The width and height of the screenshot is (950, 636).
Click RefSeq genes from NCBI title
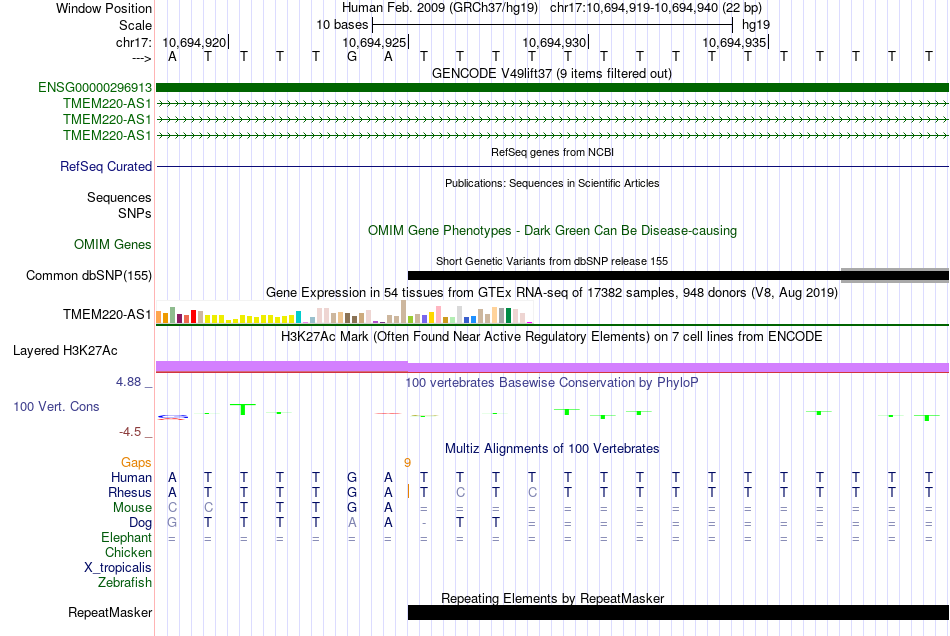click(553, 153)
